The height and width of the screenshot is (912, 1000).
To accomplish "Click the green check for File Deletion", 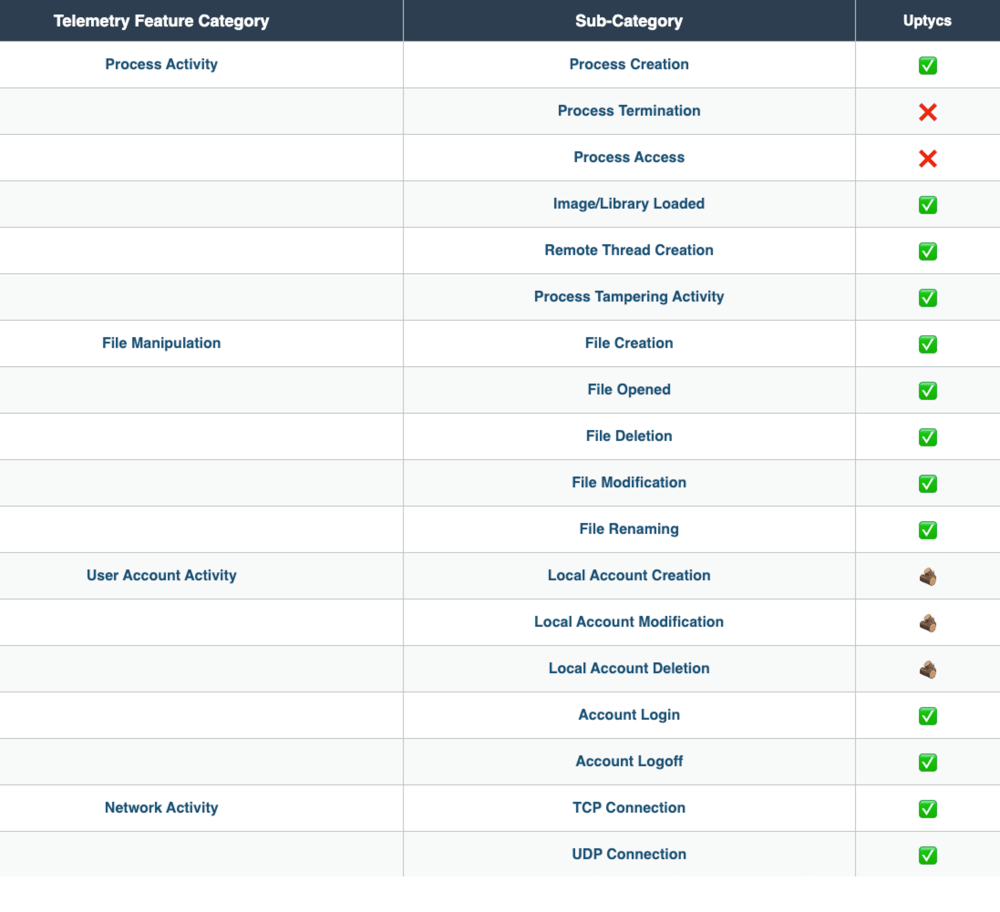I will tap(927, 437).
